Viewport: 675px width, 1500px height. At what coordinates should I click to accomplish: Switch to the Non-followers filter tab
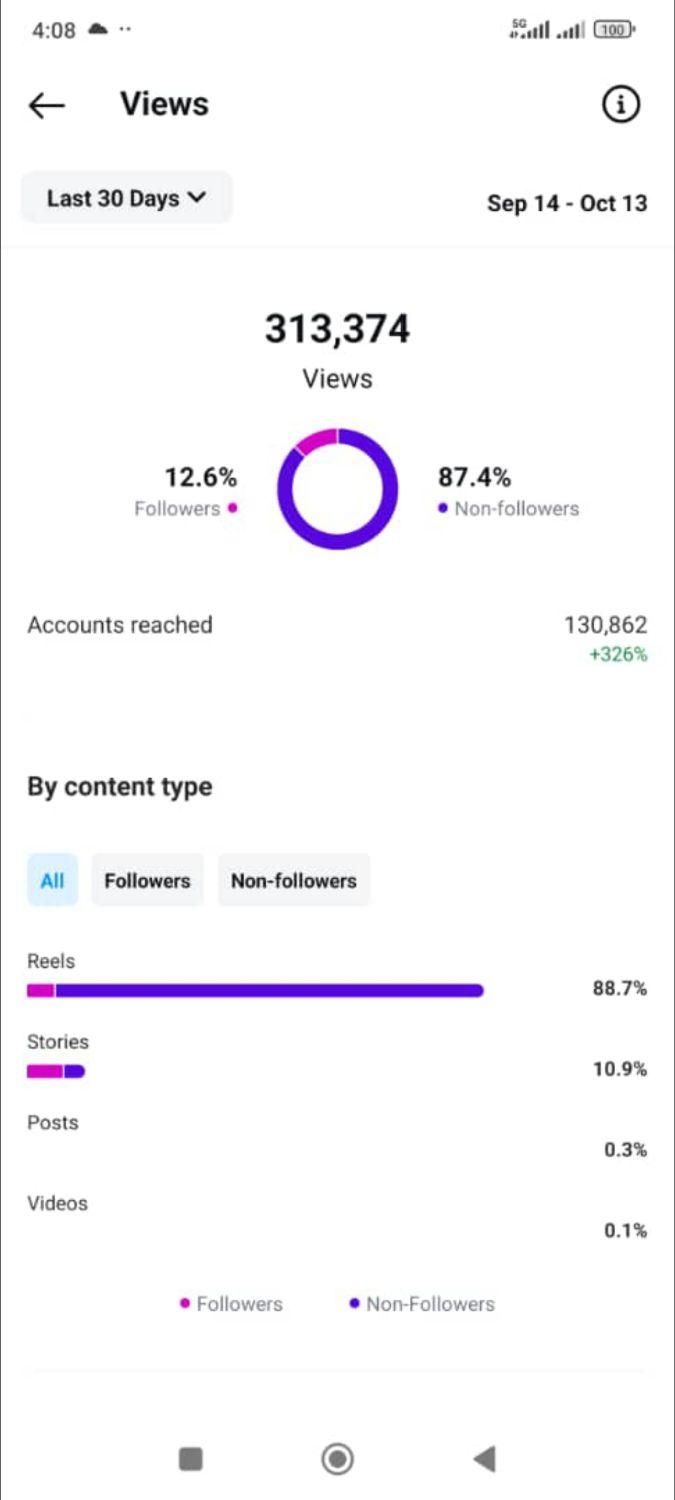(x=294, y=880)
